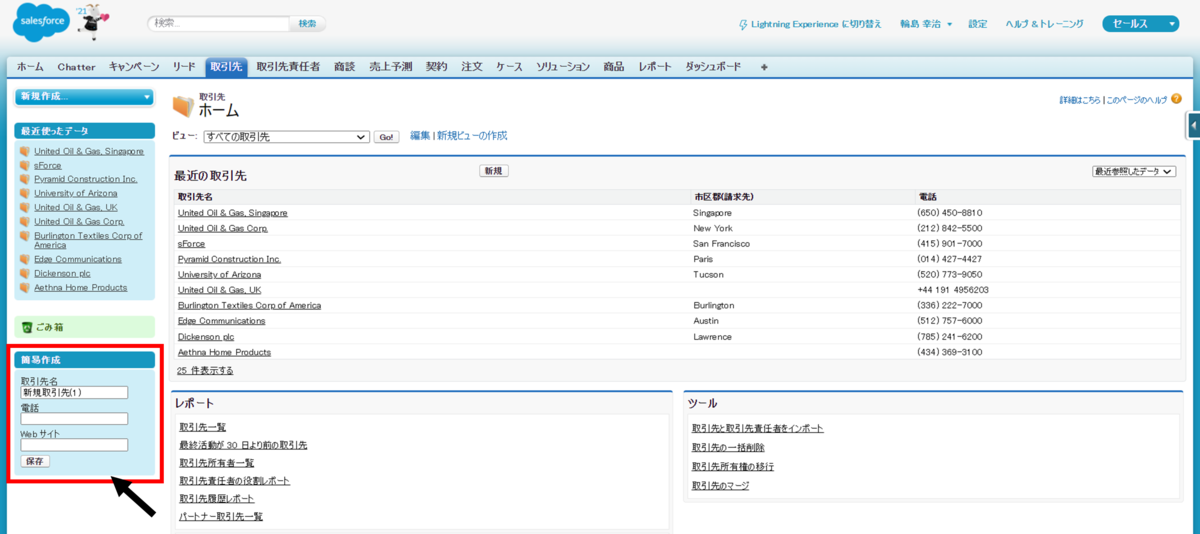Click the folder icon beside University of Arizona in sidebar
This screenshot has height=534, width=1200.
click(25, 194)
